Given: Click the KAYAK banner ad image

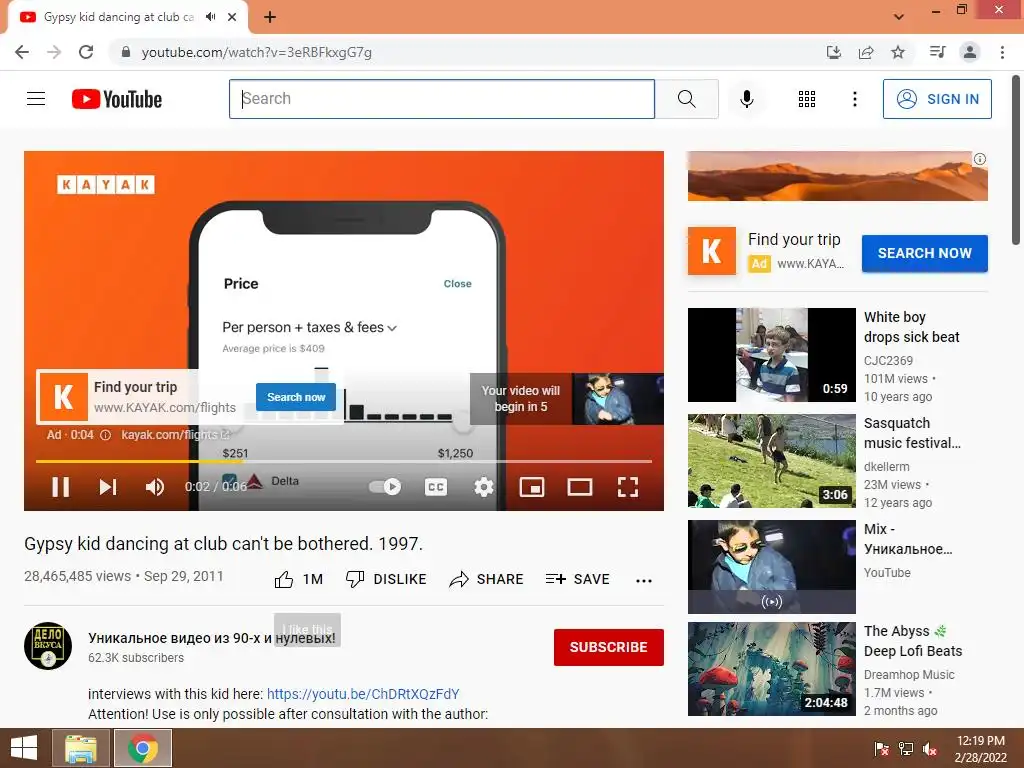Looking at the screenshot, I should [837, 176].
